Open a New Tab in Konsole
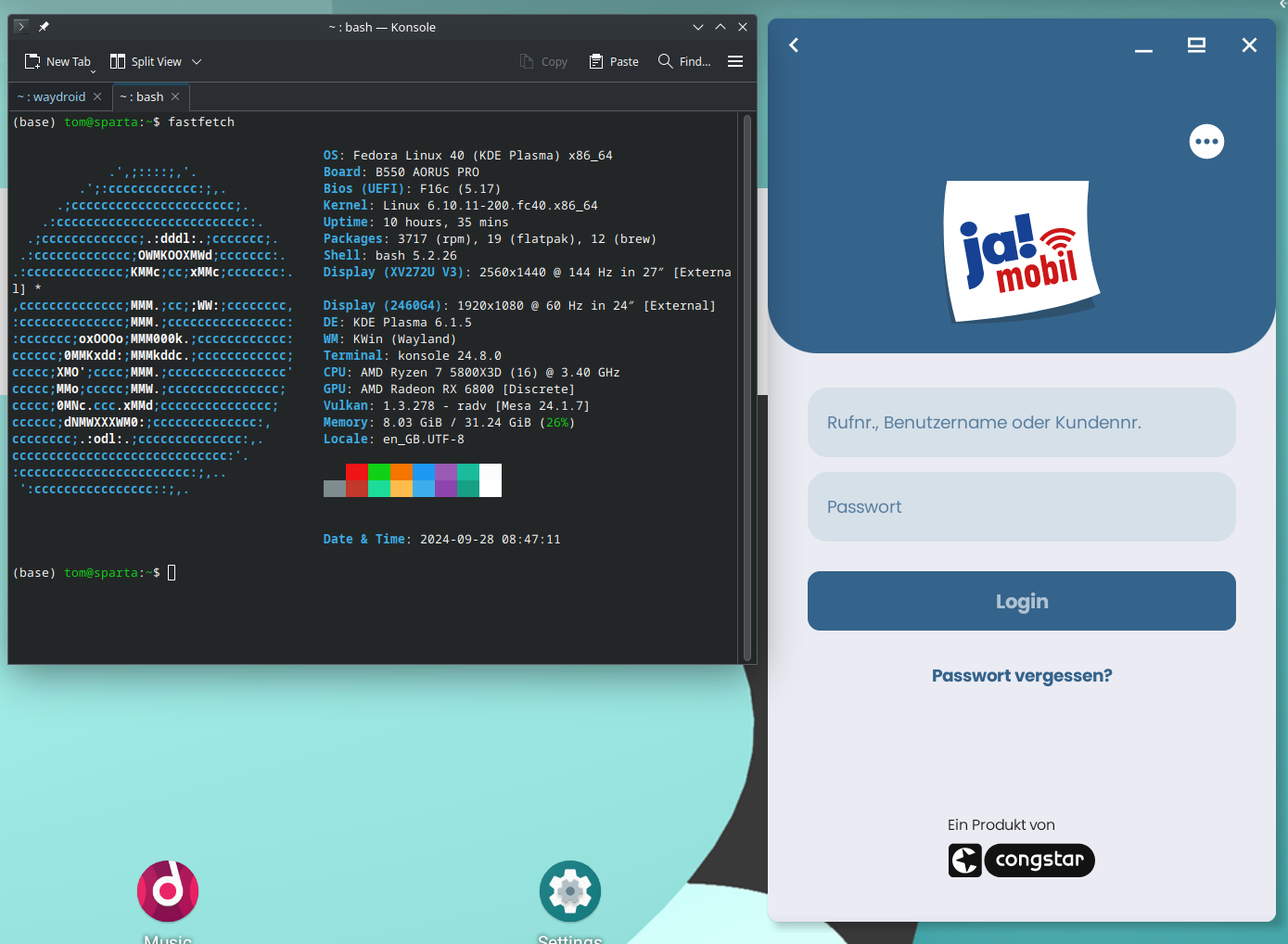This screenshot has width=1288, height=944. coord(57,62)
